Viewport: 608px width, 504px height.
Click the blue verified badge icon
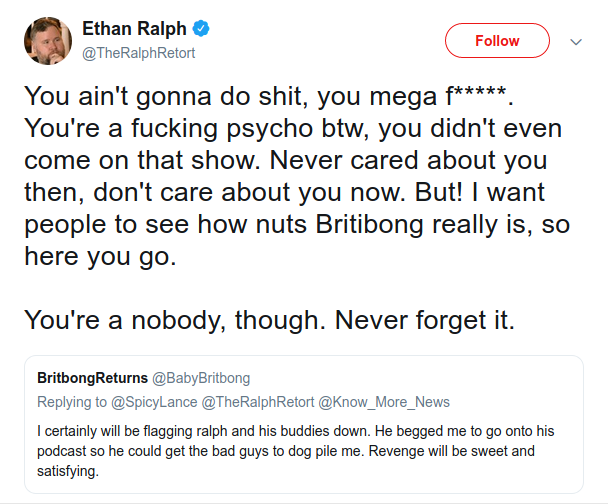pos(201,29)
